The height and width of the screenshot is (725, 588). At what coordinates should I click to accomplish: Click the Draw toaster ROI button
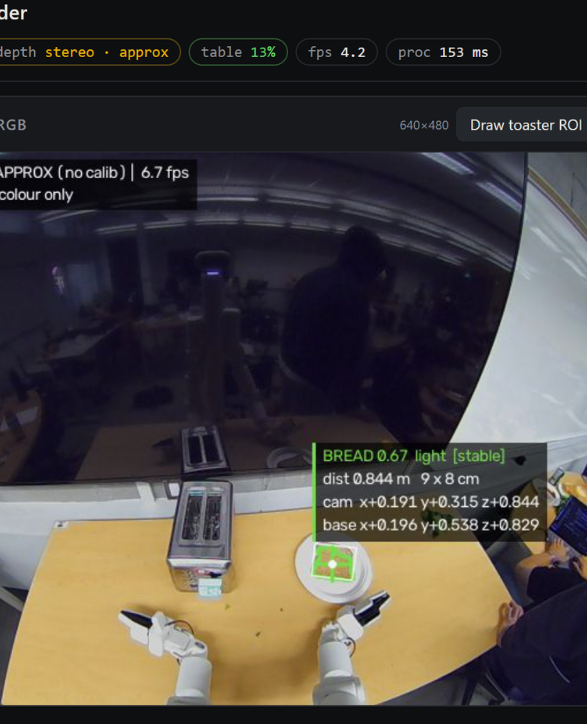pyautogui.click(x=522, y=125)
